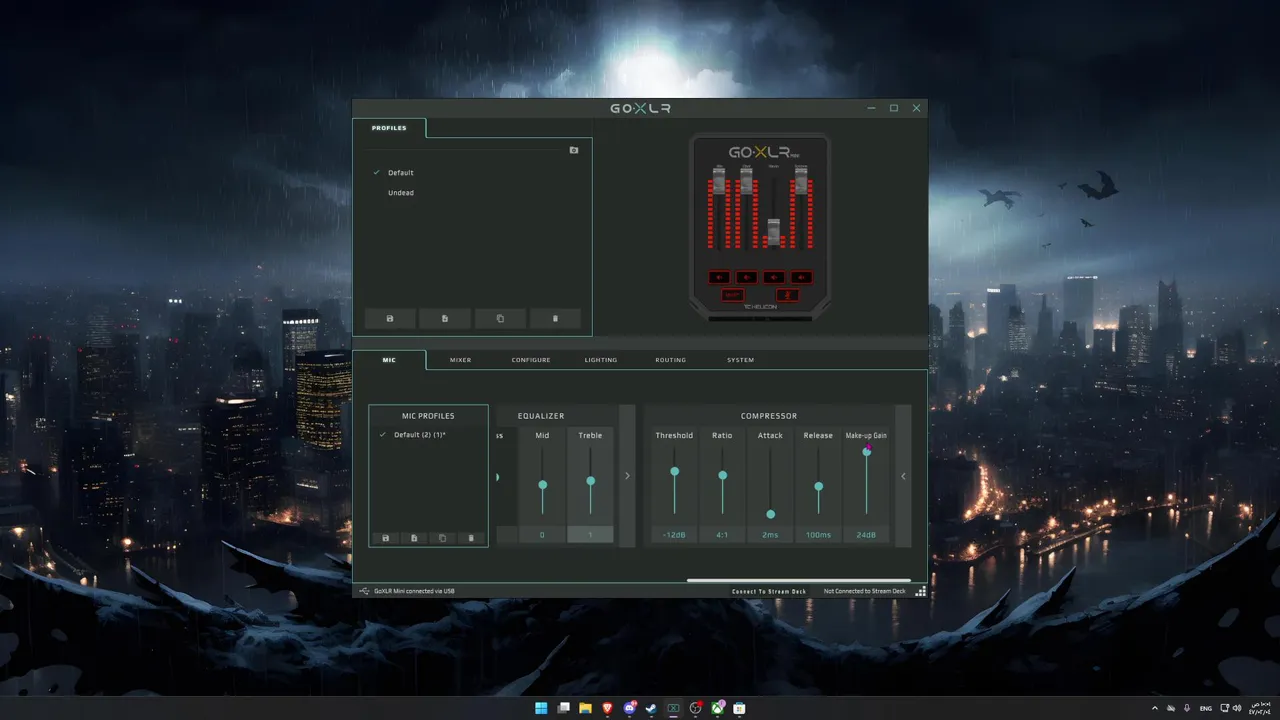This screenshot has width=1280, height=720.
Task: Open the Windows Start menu
Action: (541, 708)
